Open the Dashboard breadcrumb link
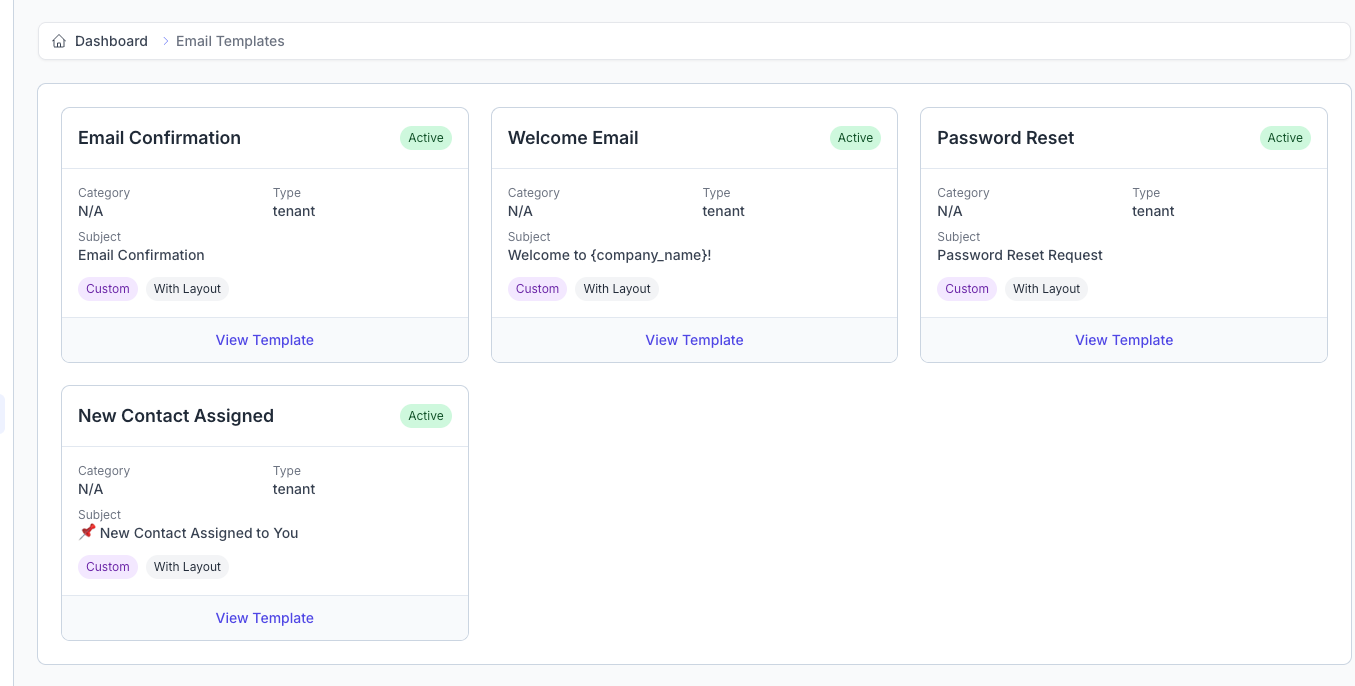Image resolution: width=1355 pixels, height=686 pixels. pyautogui.click(x=111, y=41)
